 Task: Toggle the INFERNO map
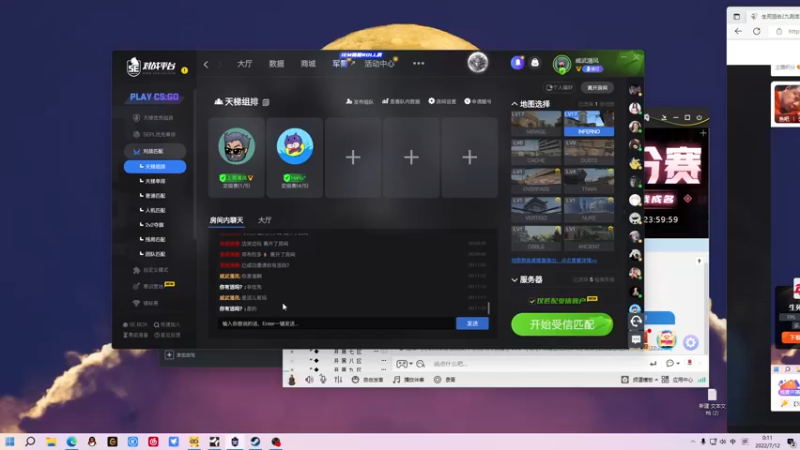tap(589, 123)
